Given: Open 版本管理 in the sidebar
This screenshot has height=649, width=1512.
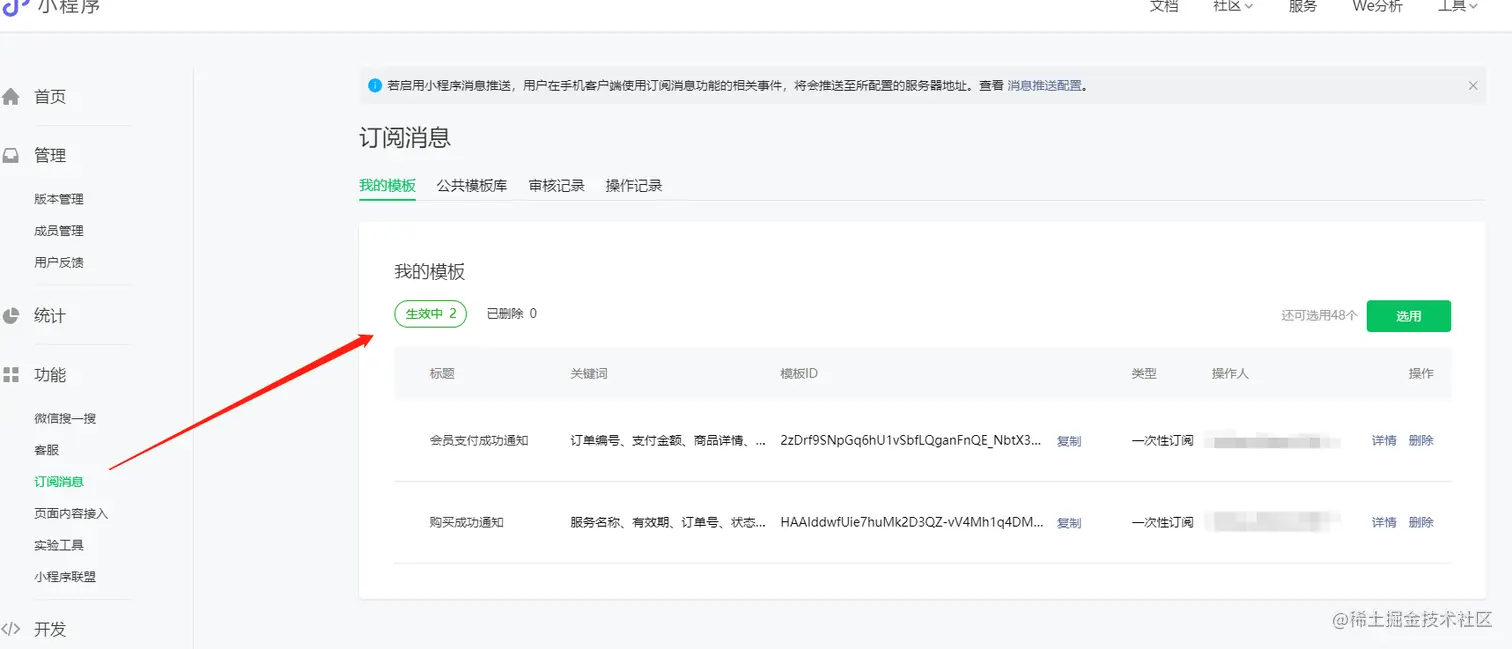Looking at the screenshot, I should pyautogui.click(x=59, y=199).
